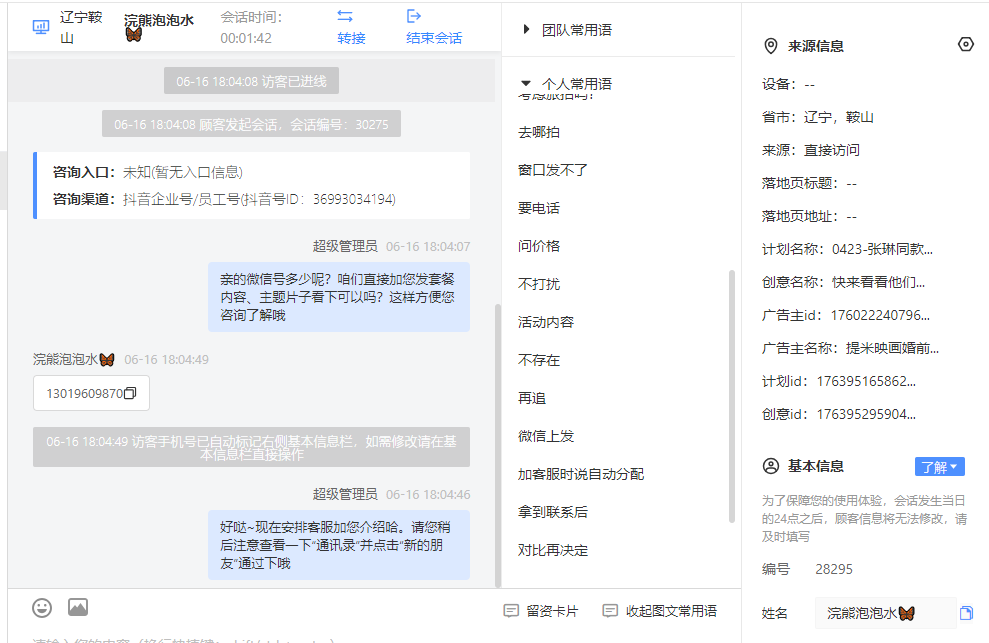The height and width of the screenshot is (643, 989).
Task: Click the 结束会话 exit icon
Action: click(414, 16)
